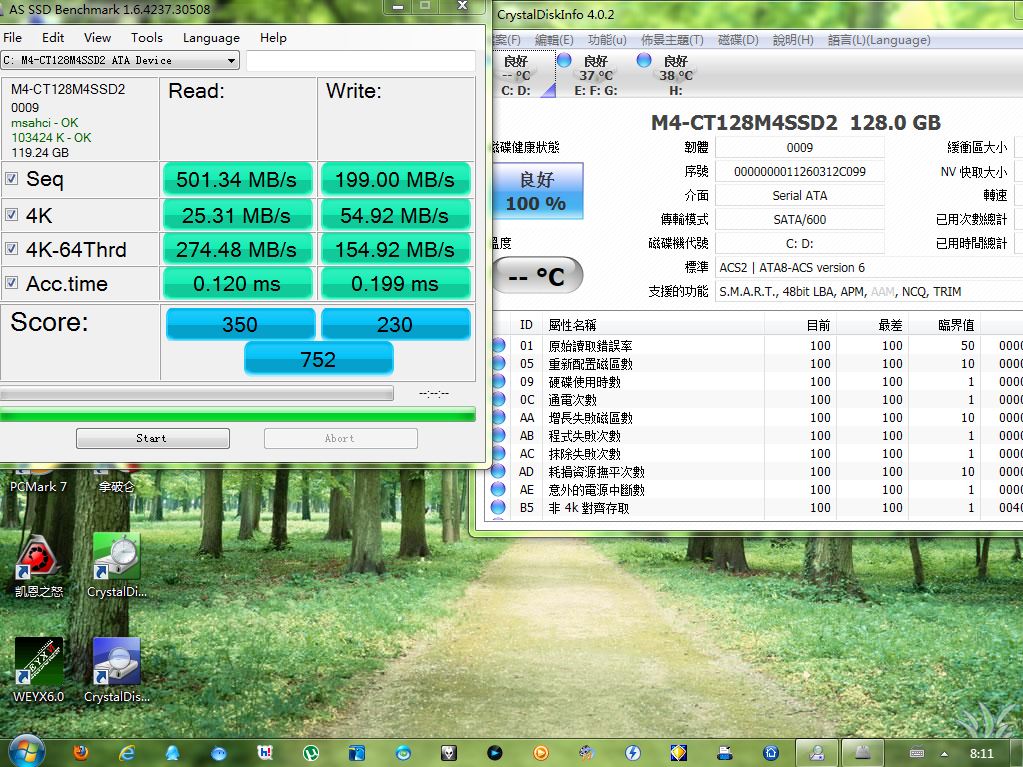Launch Internet Explorer from the taskbar

[127, 753]
